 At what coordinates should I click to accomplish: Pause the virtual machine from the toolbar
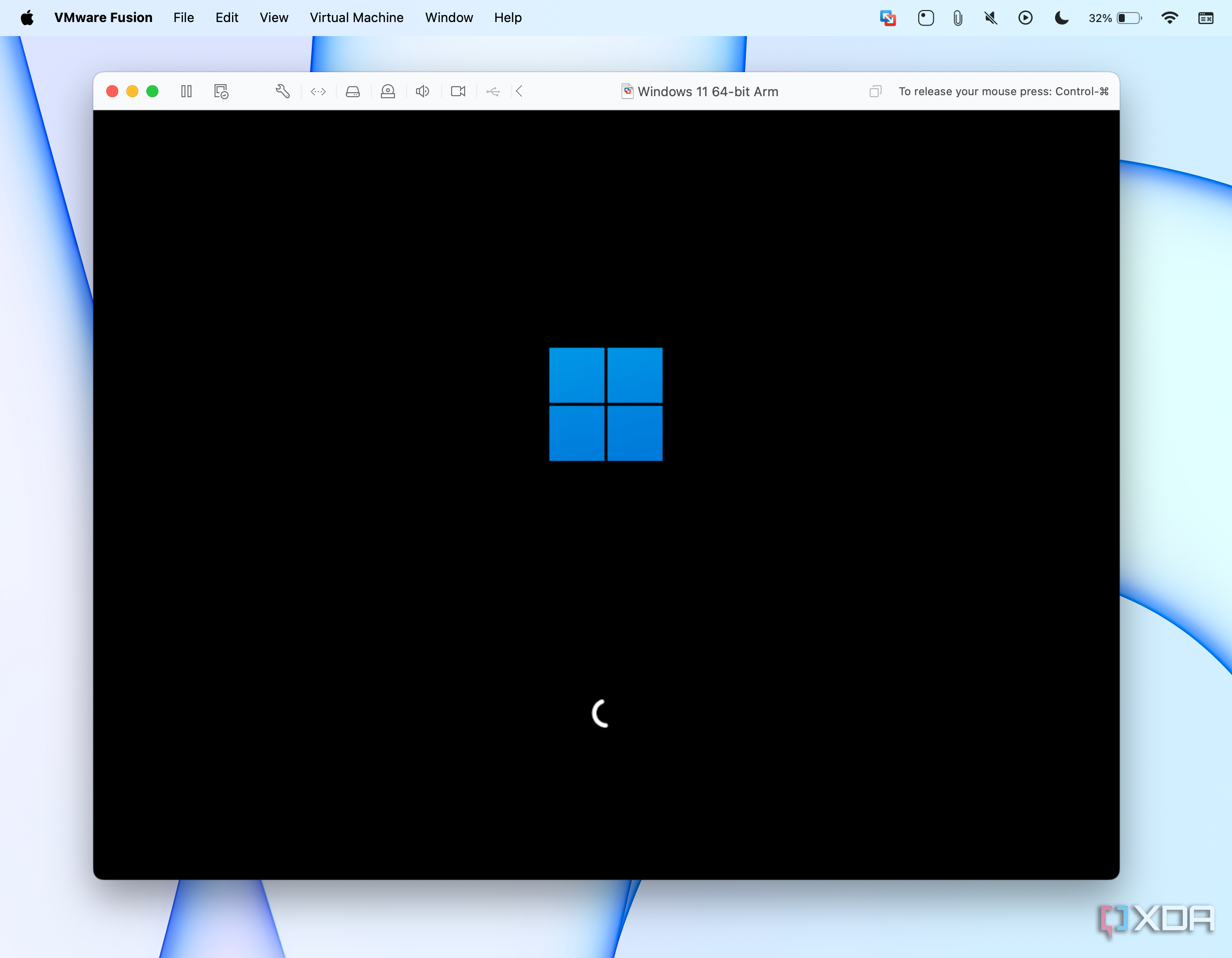point(186,91)
